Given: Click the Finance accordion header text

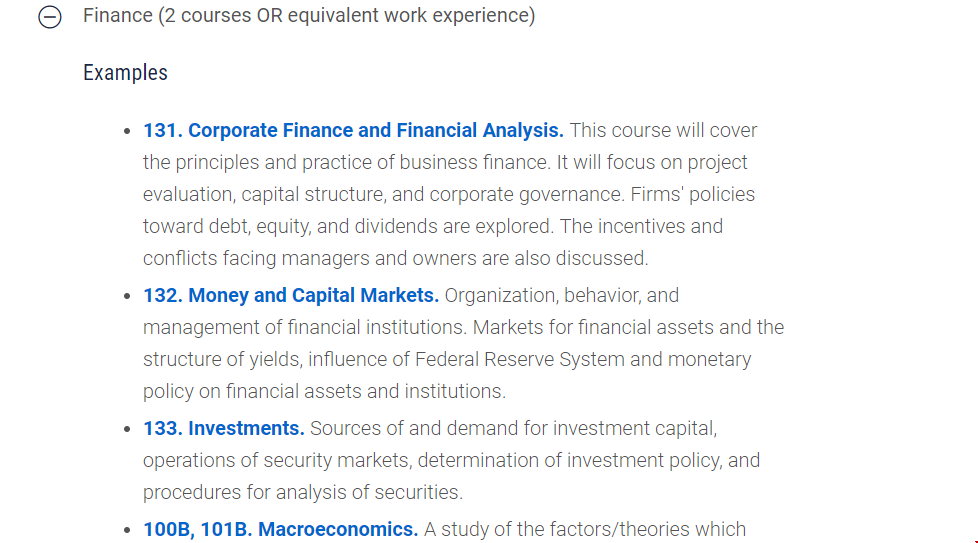Looking at the screenshot, I should [309, 16].
